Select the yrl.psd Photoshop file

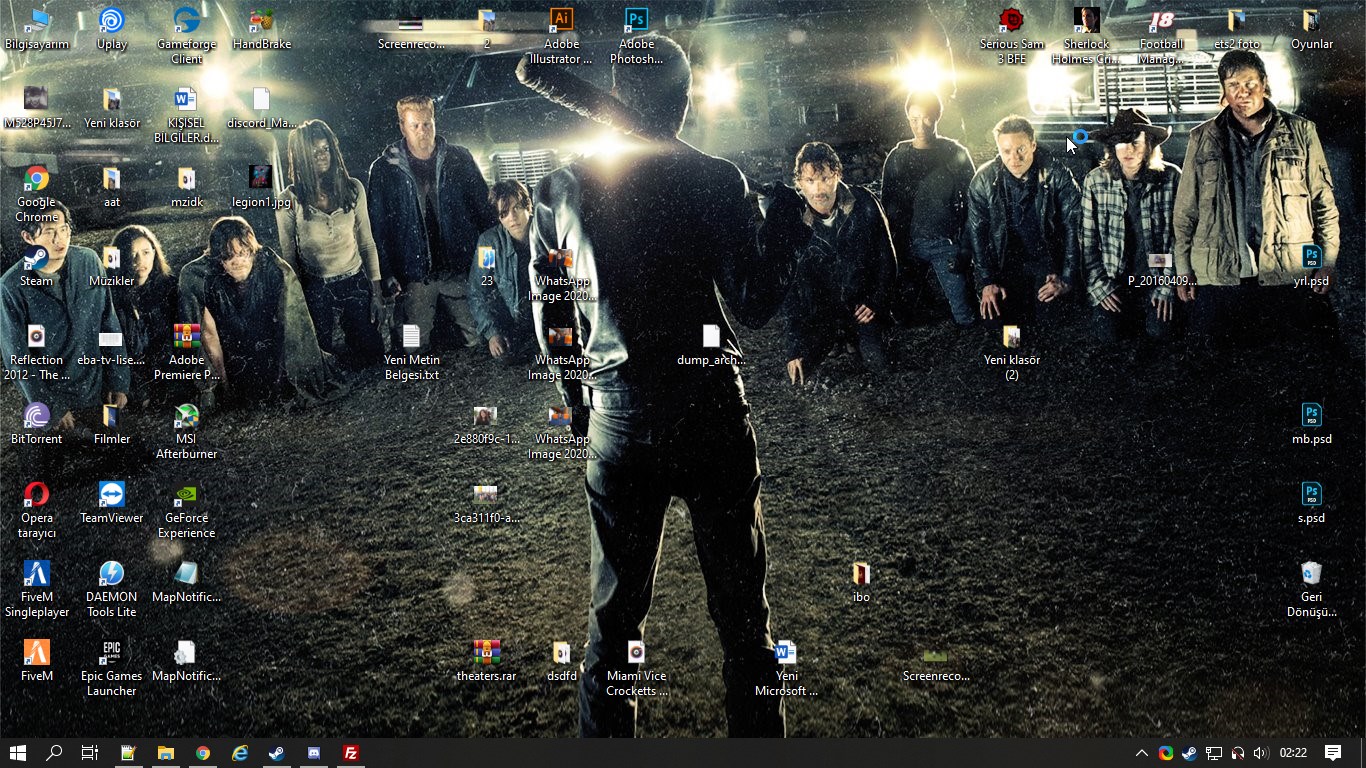(x=1311, y=266)
